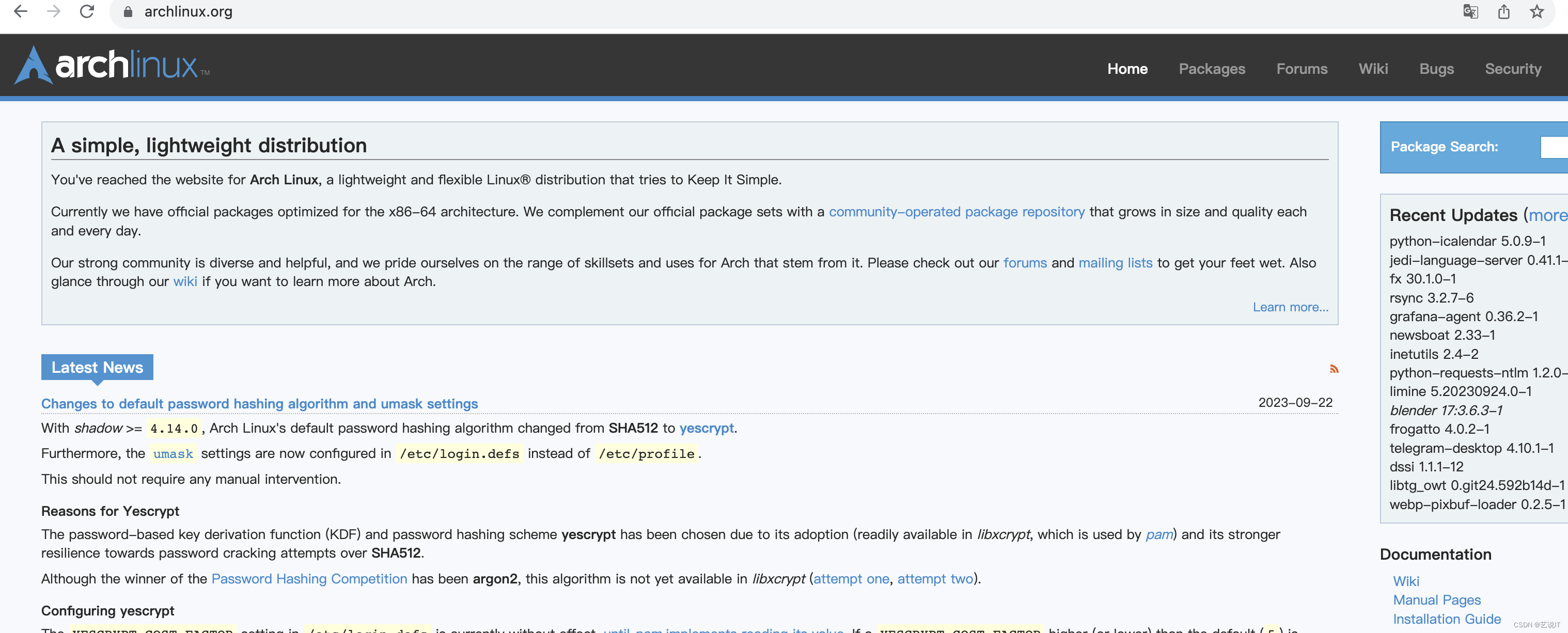Image resolution: width=1568 pixels, height=633 pixels.
Task: Click the browser forward arrow
Action: [54, 11]
